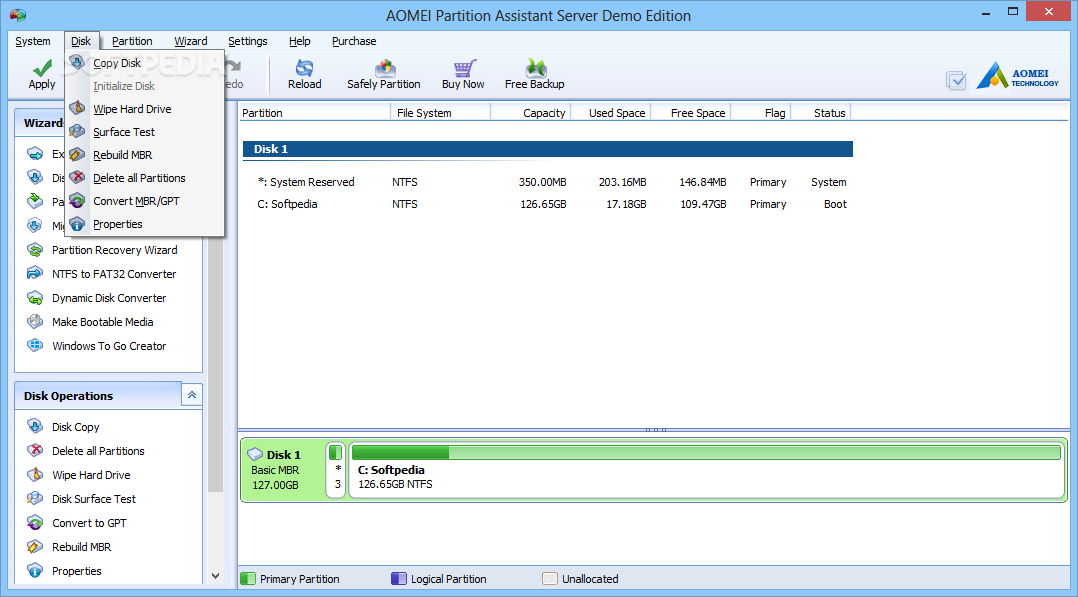1078x597 pixels.
Task: Click the Flag column header
Action: point(761,113)
